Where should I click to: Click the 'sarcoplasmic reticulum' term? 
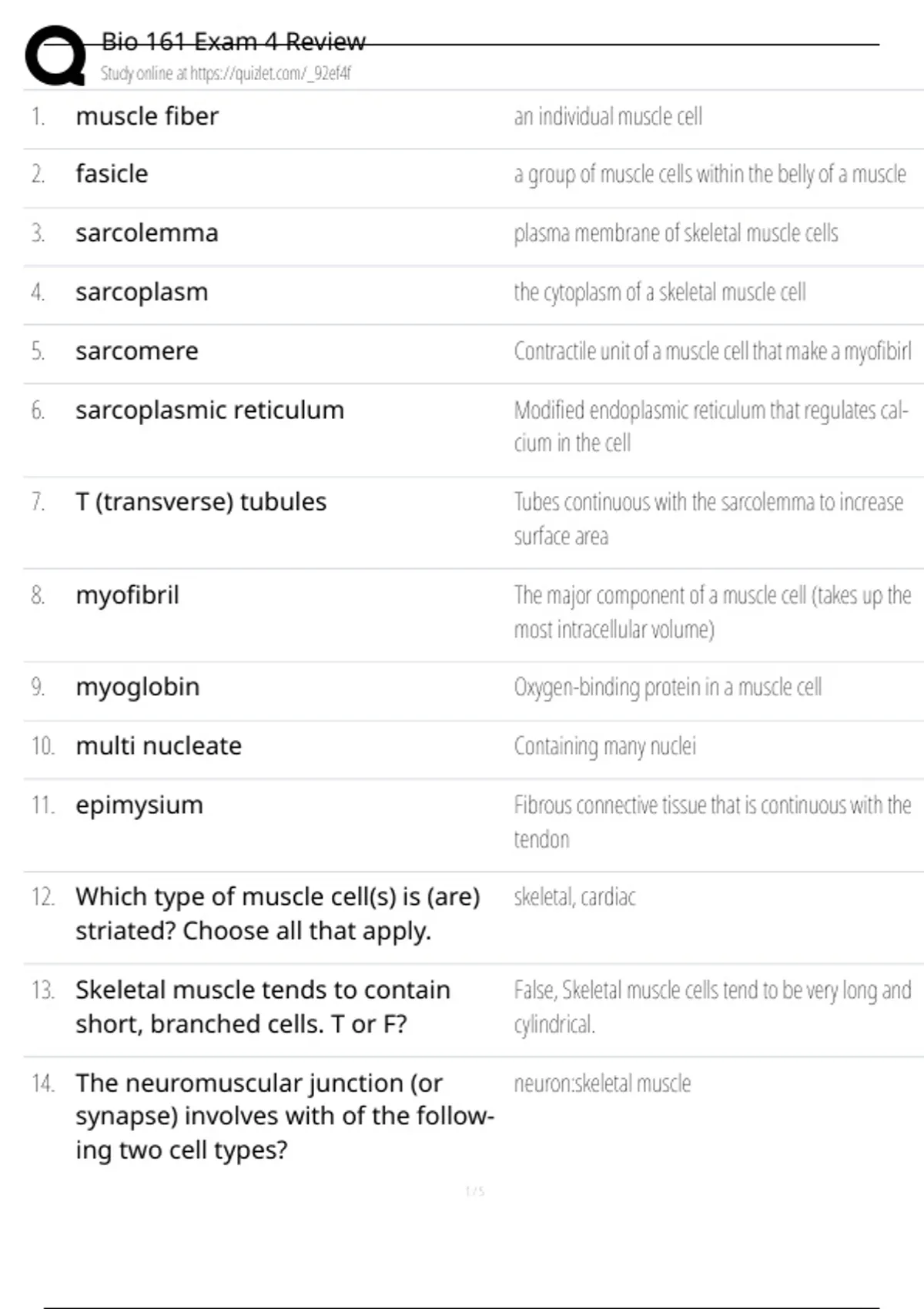(209, 410)
